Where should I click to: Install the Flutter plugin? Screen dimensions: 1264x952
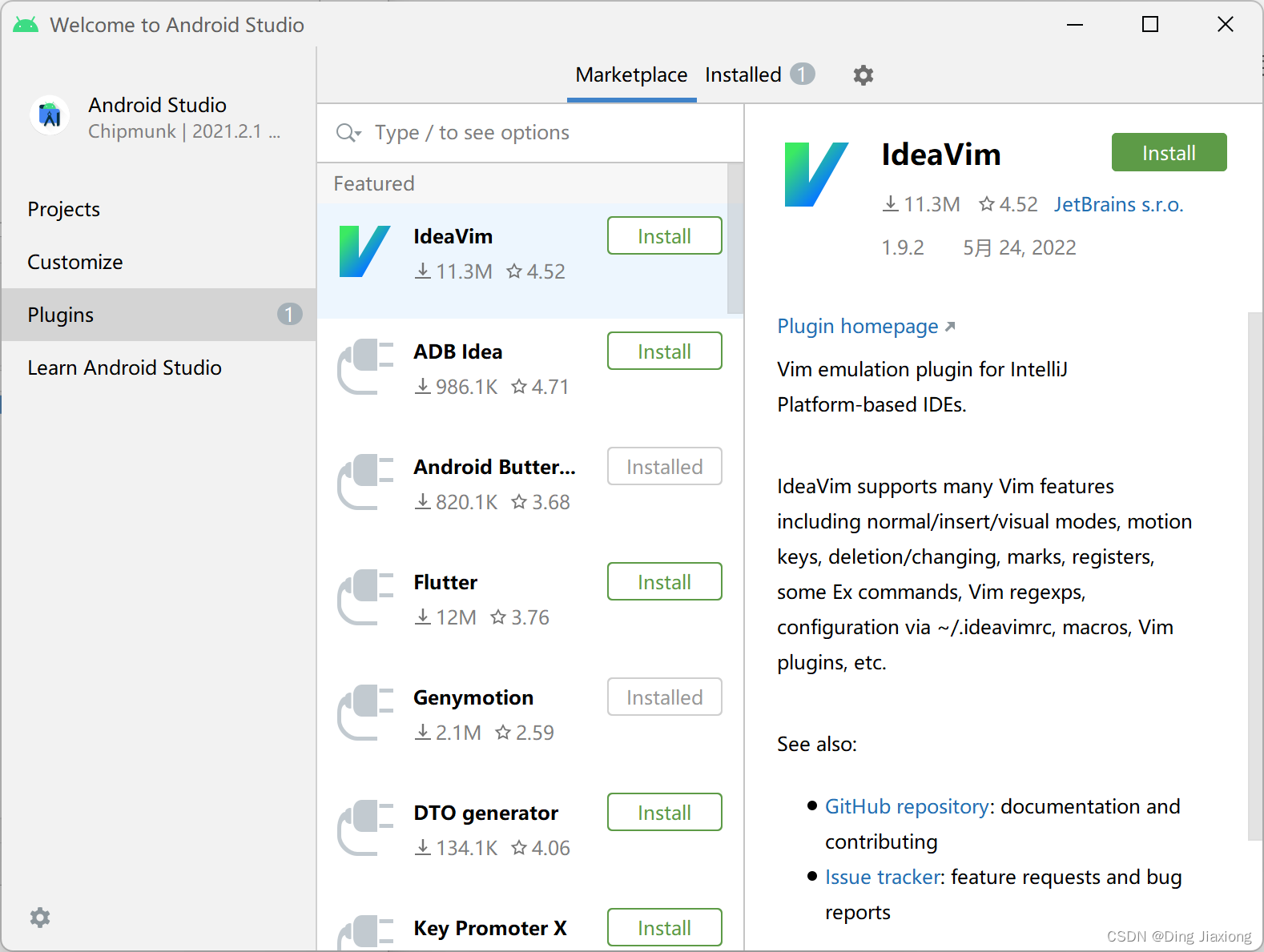[x=664, y=582]
